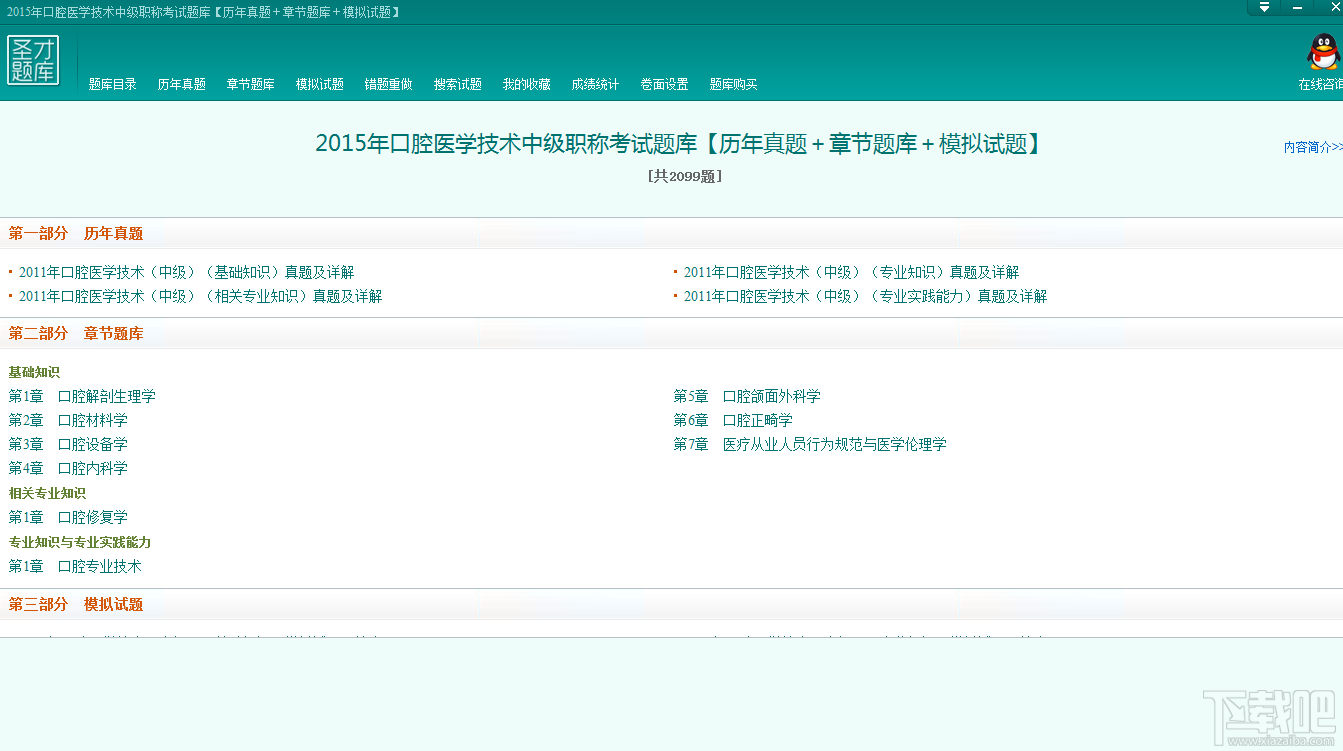Open 2011年 (专业实践能力) 真题及详解 exam

coord(865,296)
